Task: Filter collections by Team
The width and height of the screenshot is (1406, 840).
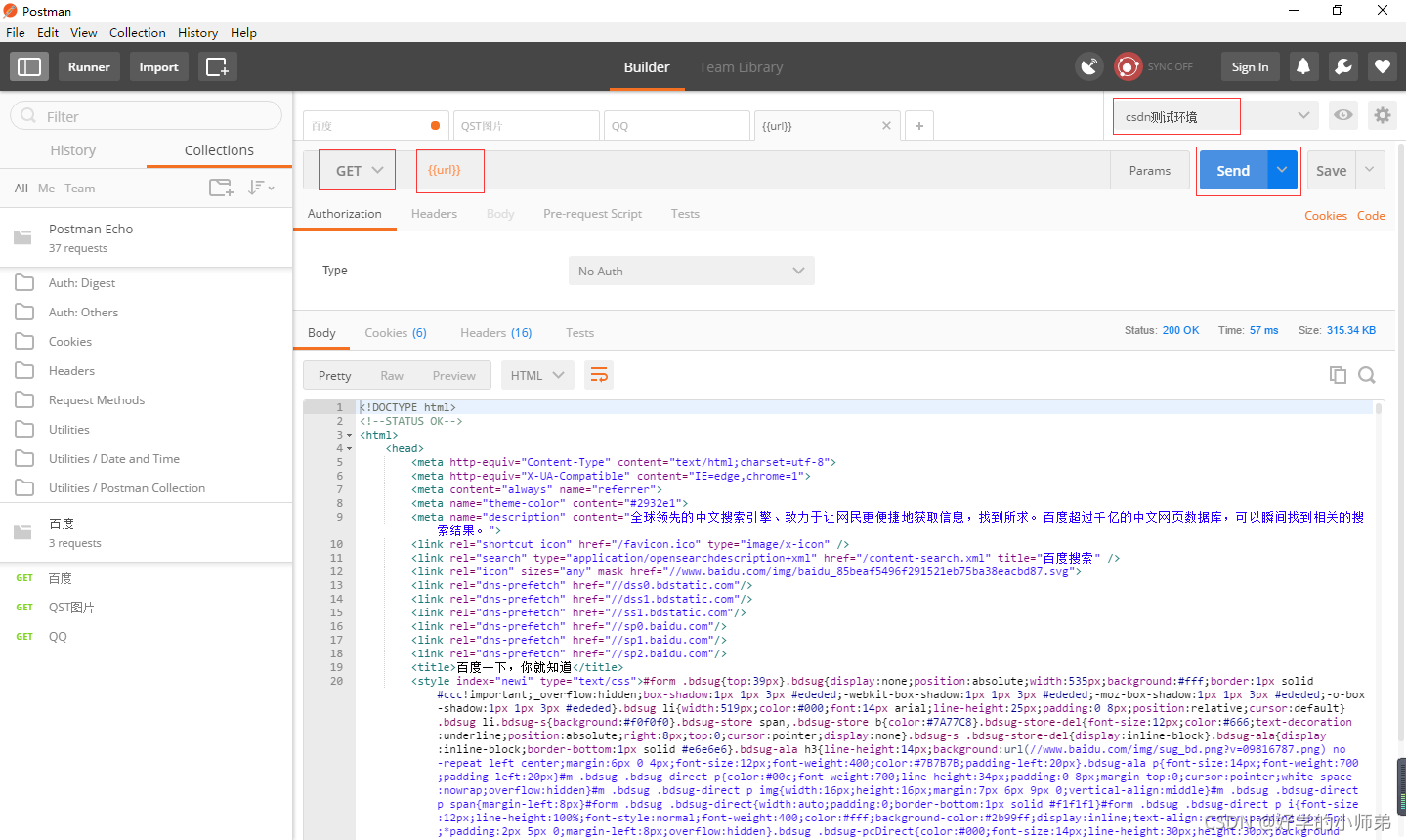Action: (x=80, y=189)
